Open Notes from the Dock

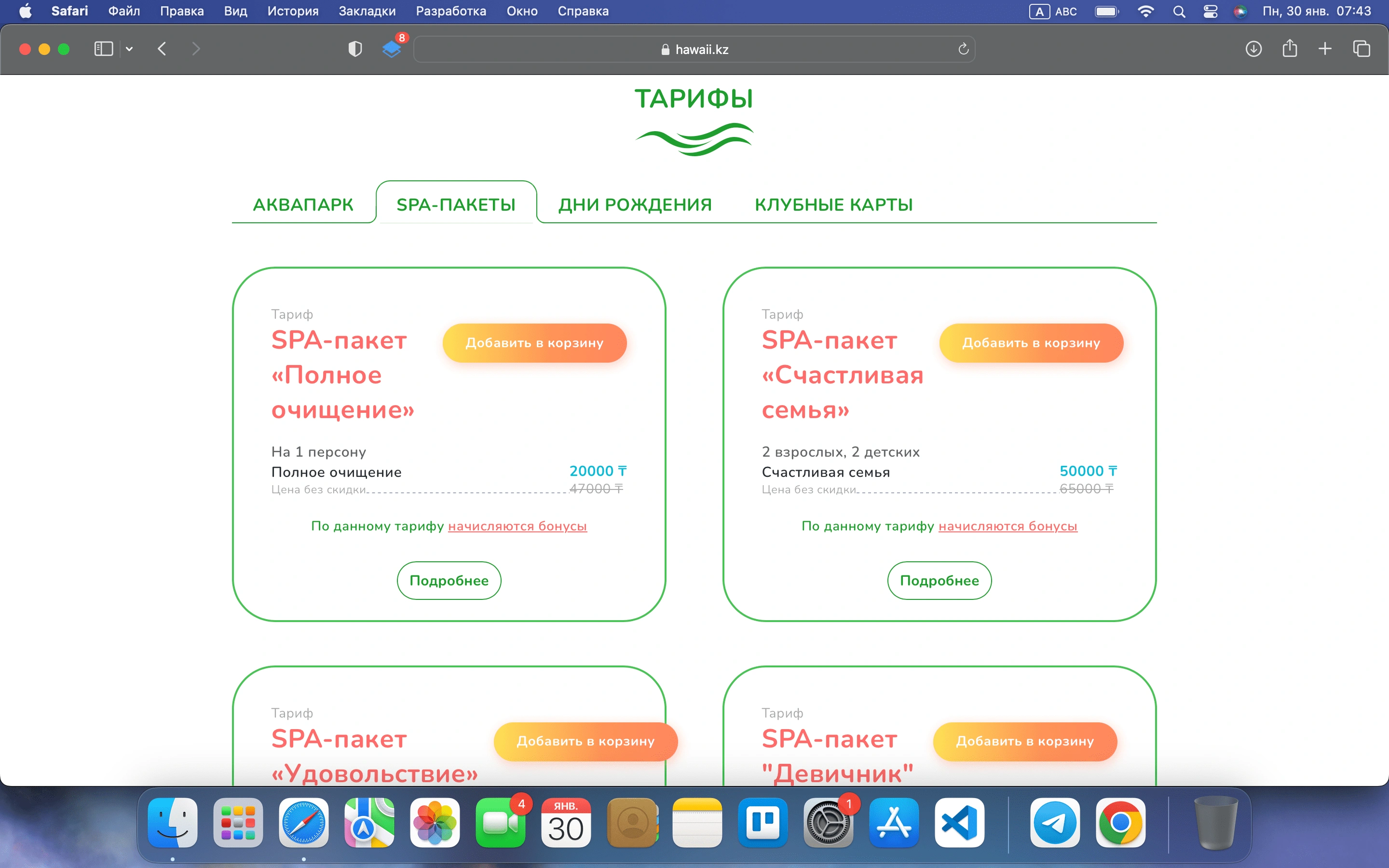pos(697,823)
